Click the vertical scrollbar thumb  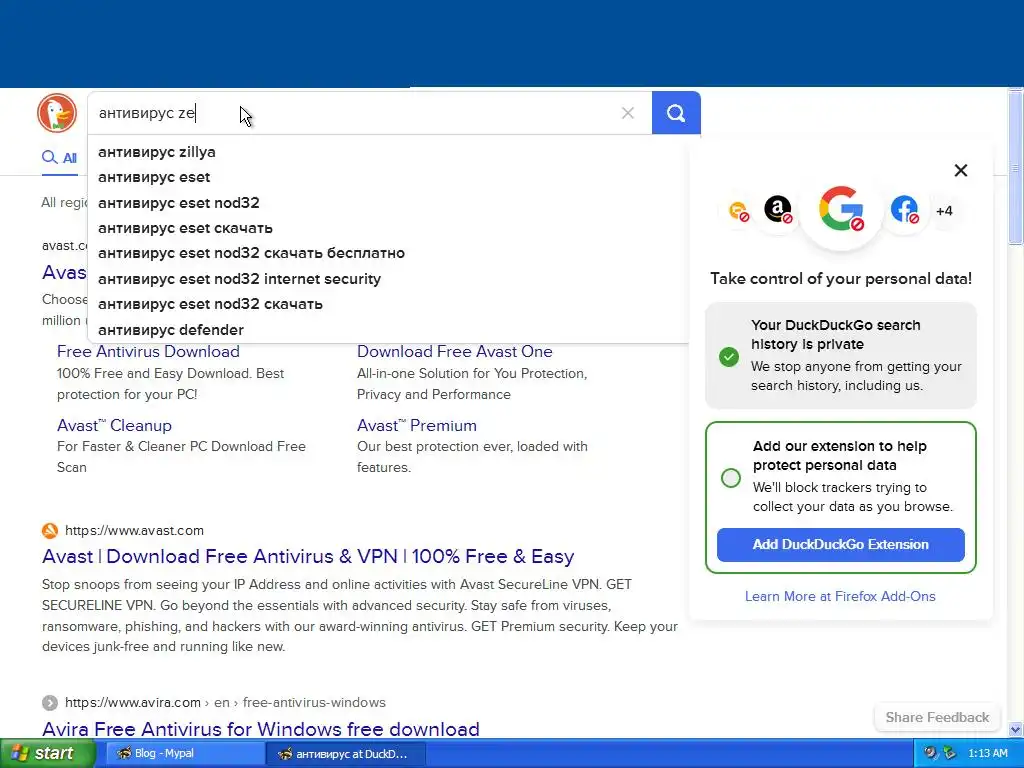pos(1016,168)
